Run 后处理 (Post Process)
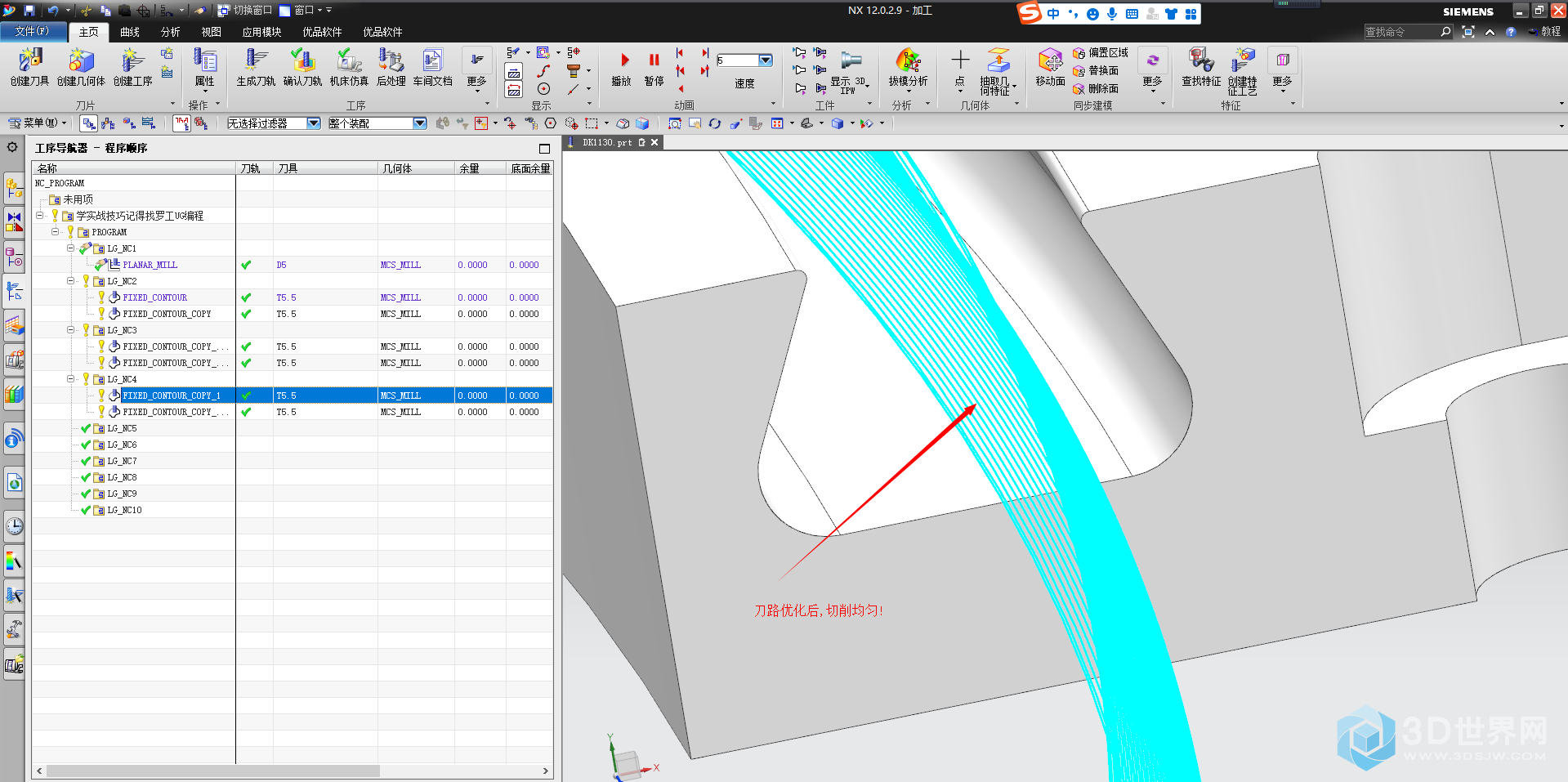 point(391,66)
